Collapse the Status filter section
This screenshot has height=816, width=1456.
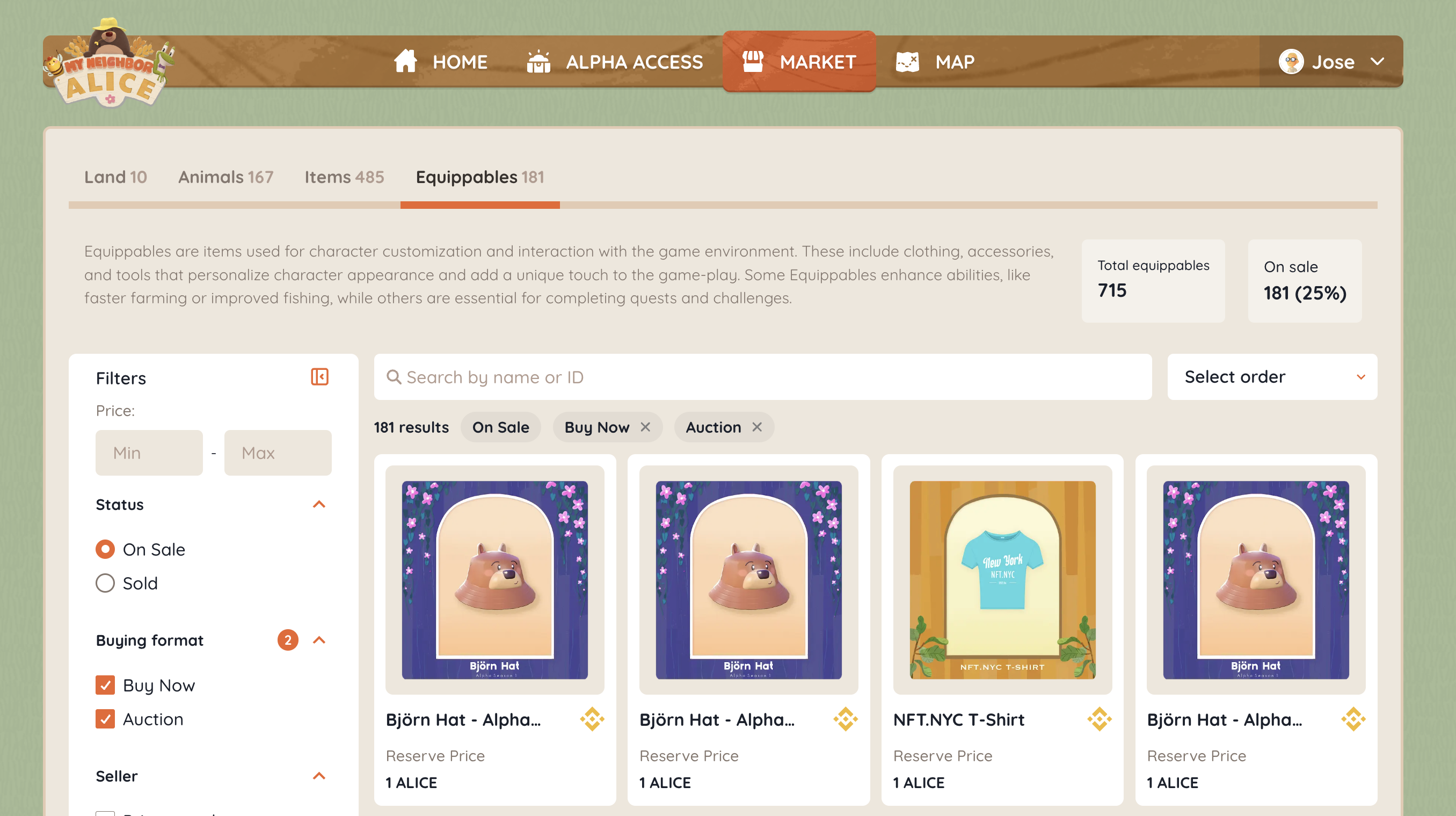click(319, 504)
